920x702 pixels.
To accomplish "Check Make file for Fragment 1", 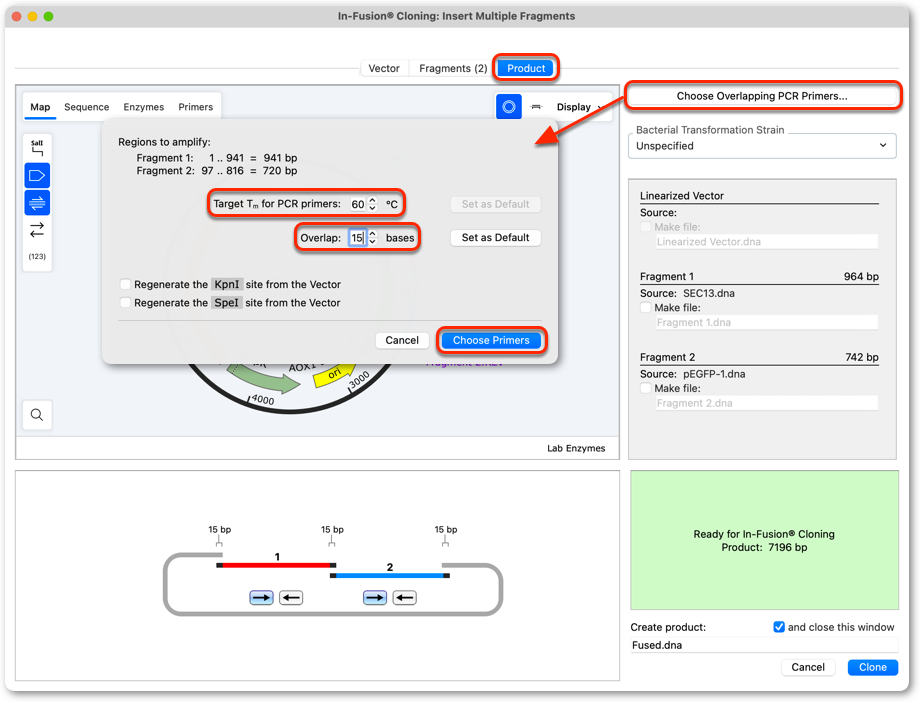I will tap(646, 308).
